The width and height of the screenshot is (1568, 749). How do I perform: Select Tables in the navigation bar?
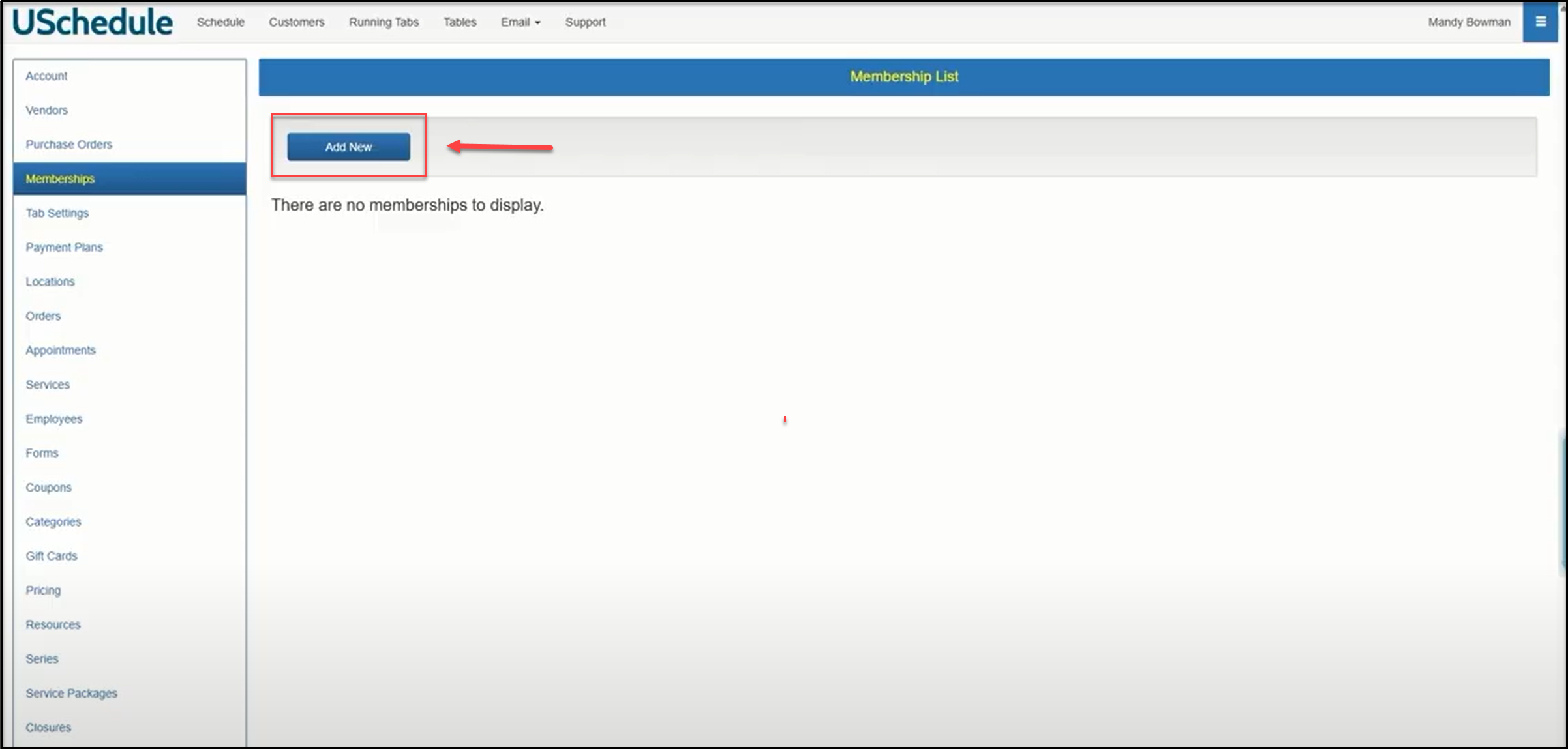click(460, 22)
